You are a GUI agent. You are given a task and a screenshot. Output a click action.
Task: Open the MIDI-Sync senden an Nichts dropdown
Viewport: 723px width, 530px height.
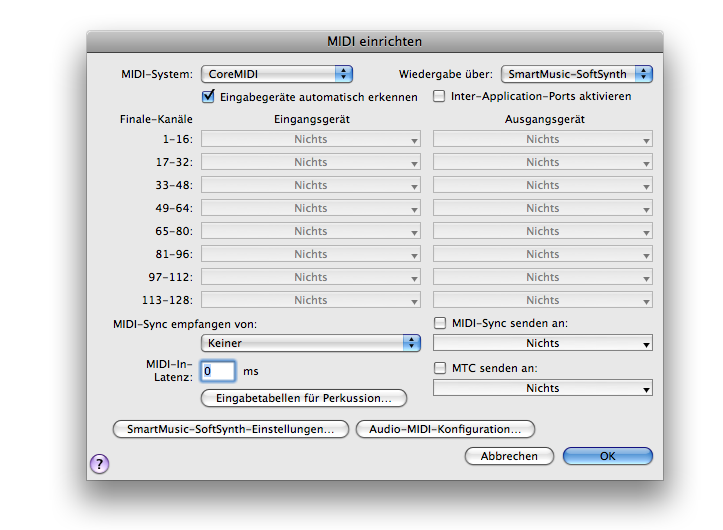[543, 343]
